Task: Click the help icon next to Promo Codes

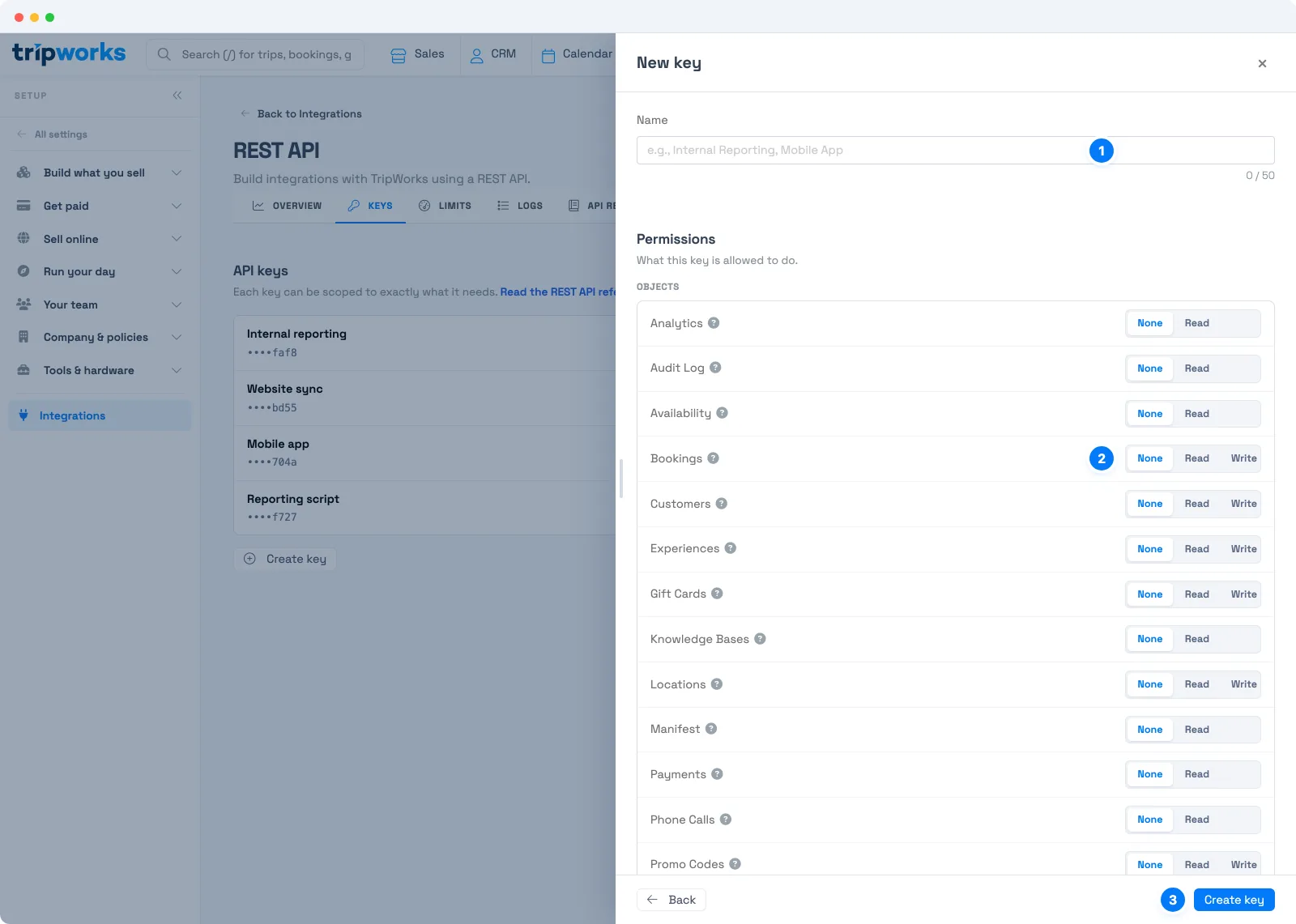Action: [735, 864]
